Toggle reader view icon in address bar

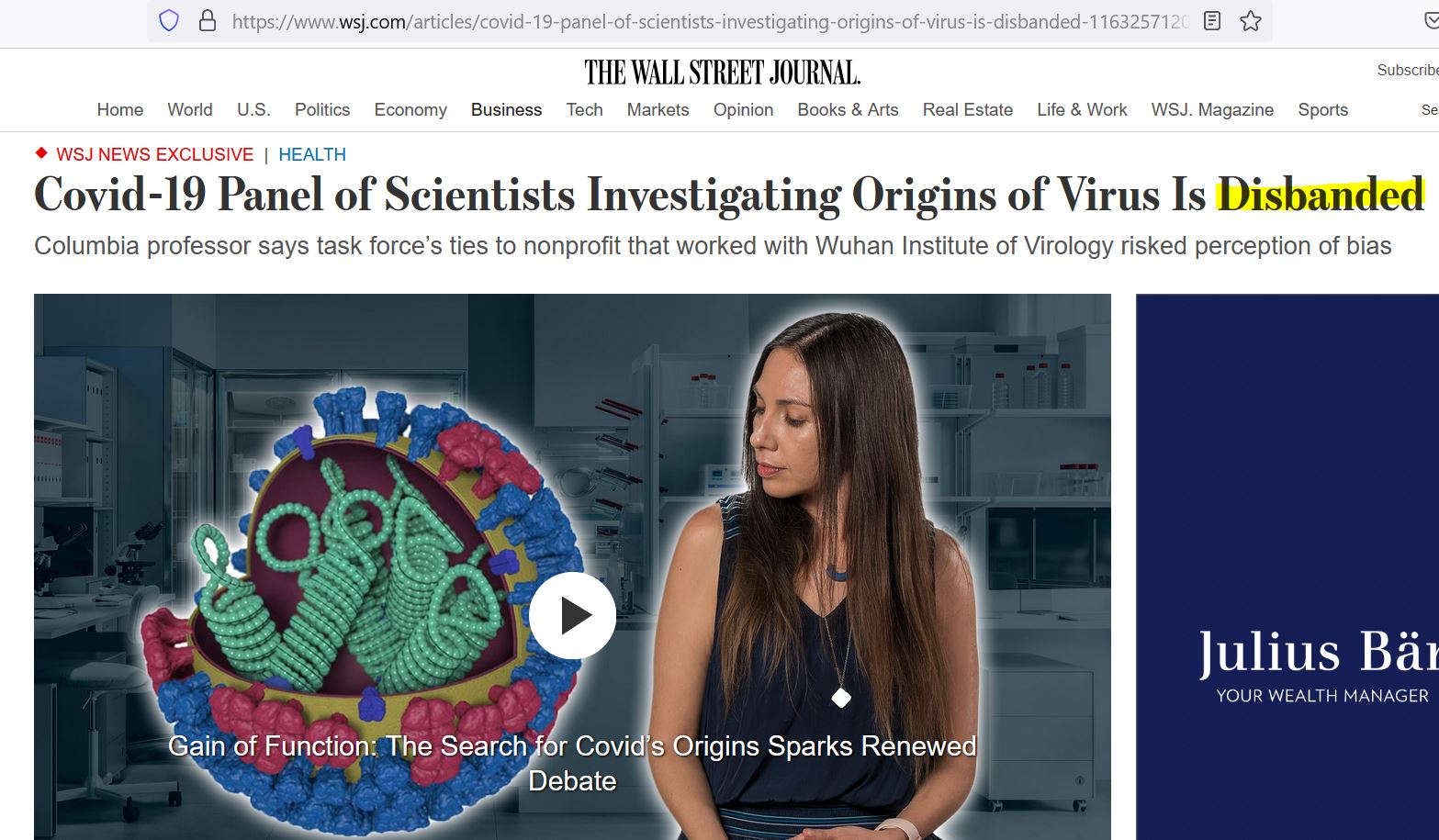(x=1212, y=21)
